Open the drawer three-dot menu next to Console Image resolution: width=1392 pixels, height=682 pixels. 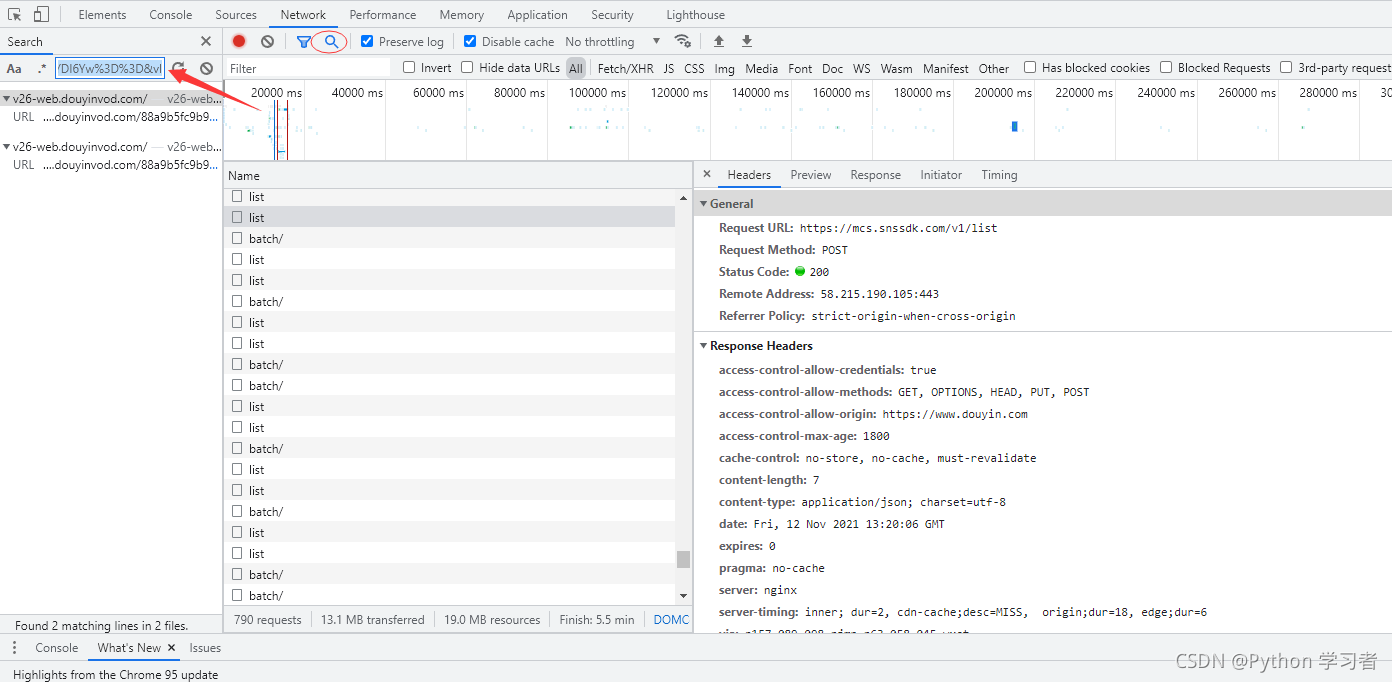(14, 647)
